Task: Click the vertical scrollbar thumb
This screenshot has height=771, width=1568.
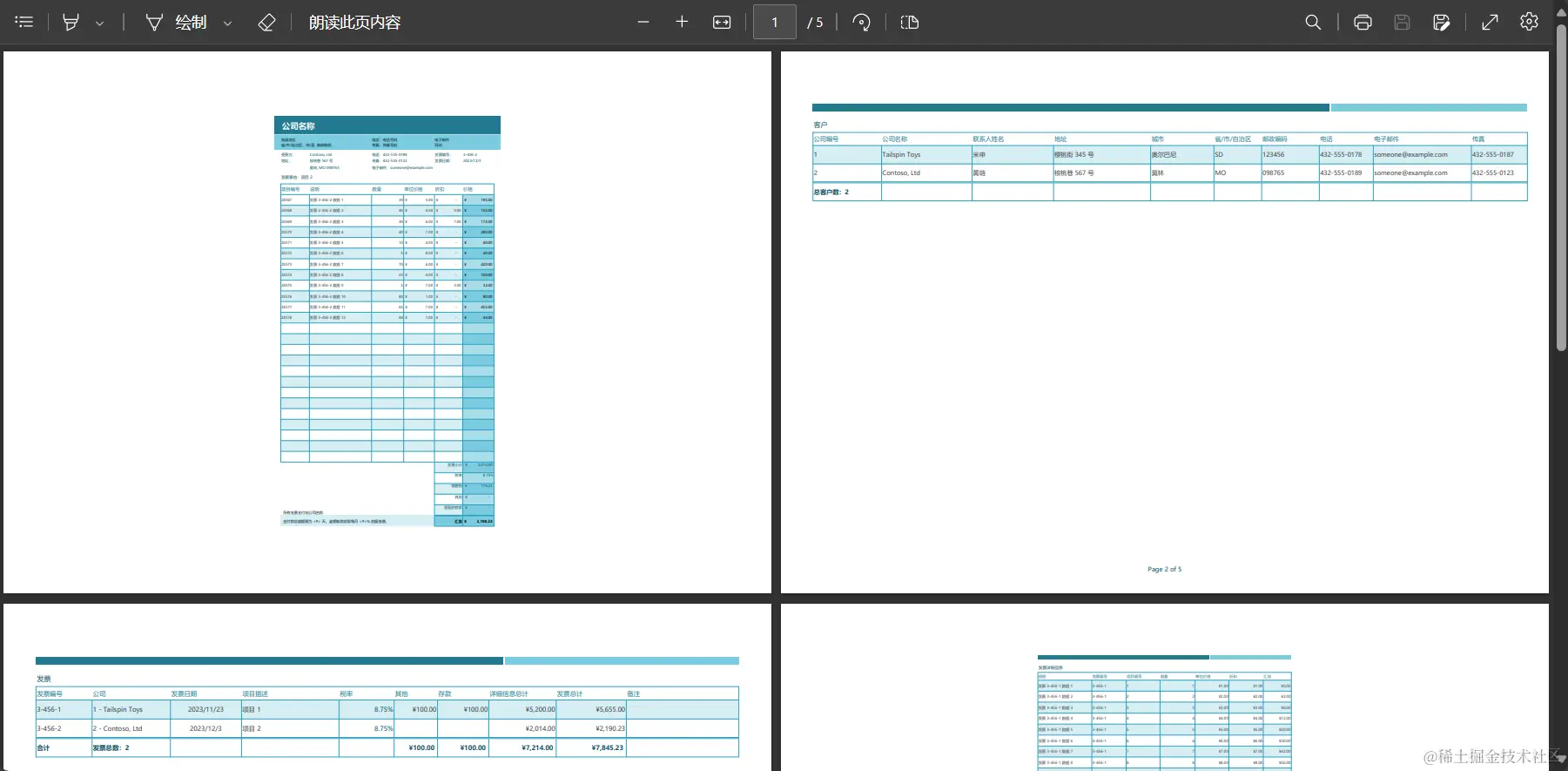Action: tap(1561, 187)
